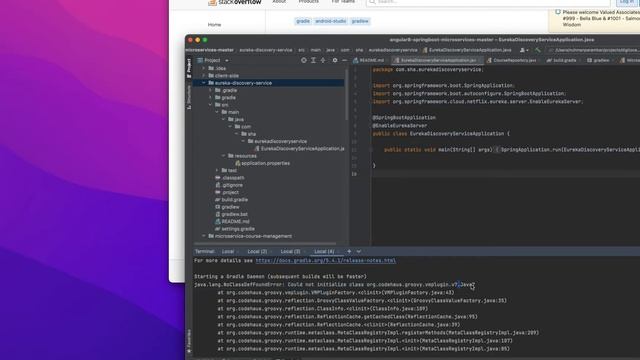The height and width of the screenshot is (360, 640).
Task: Expand the .idea folder
Action: (x=204, y=68)
